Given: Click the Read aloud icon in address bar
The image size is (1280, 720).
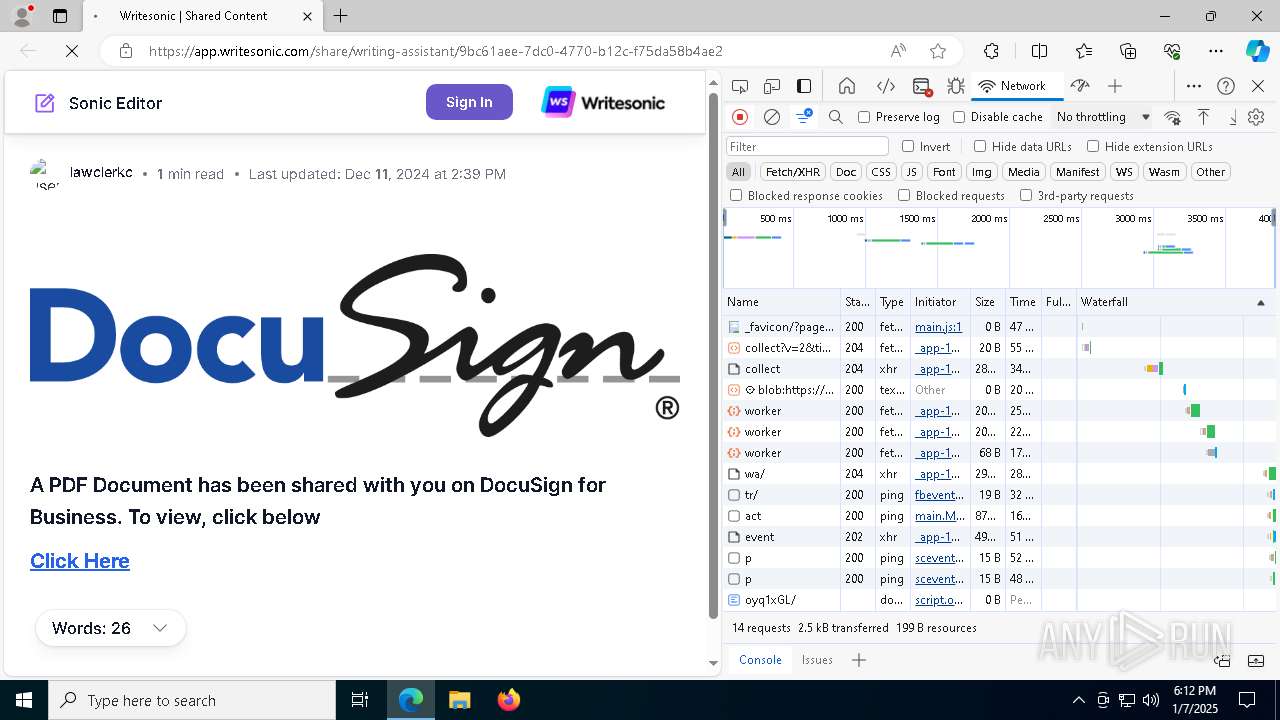Looking at the screenshot, I should [898, 51].
